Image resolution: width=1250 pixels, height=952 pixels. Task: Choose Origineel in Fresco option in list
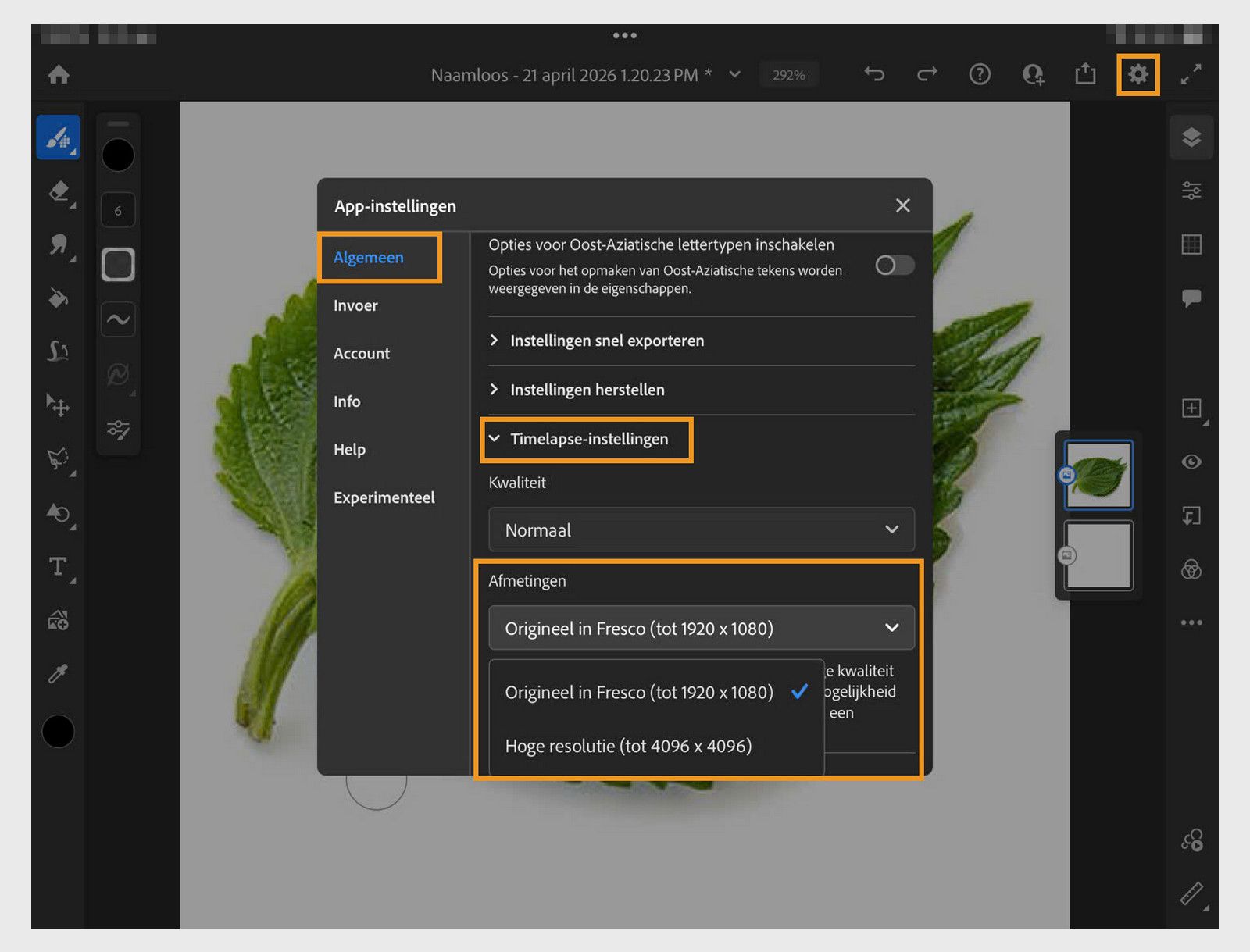point(656,693)
